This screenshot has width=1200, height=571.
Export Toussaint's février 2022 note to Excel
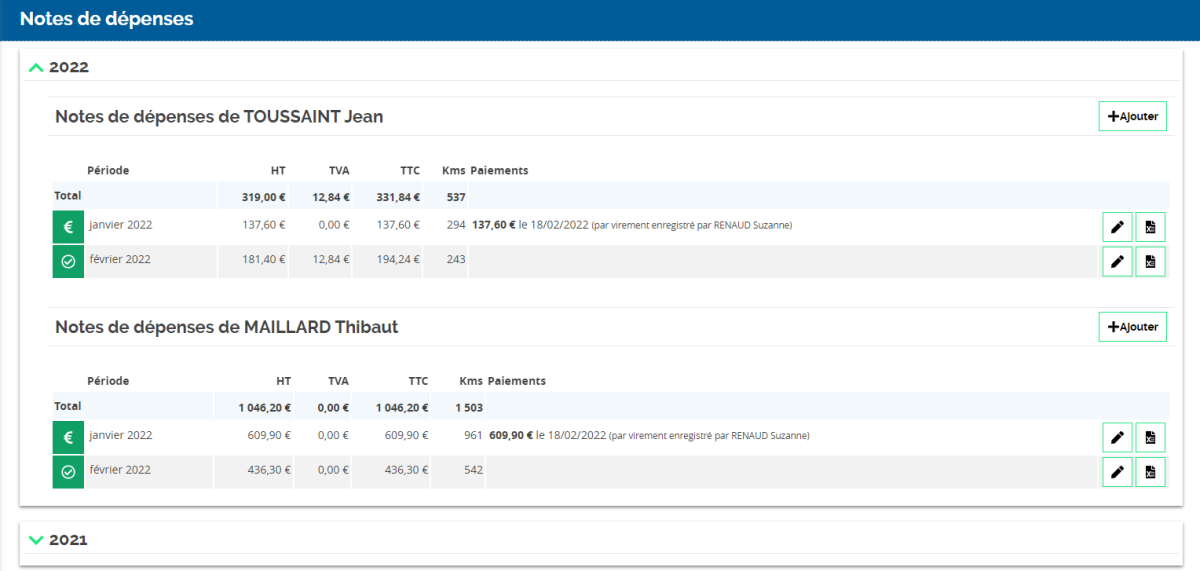click(x=1150, y=261)
